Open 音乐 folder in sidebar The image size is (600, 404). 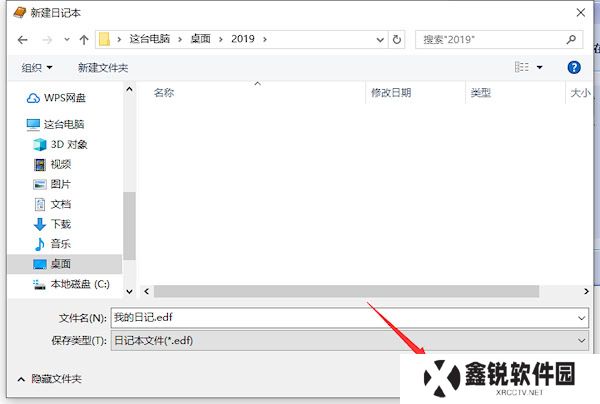(x=52, y=244)
